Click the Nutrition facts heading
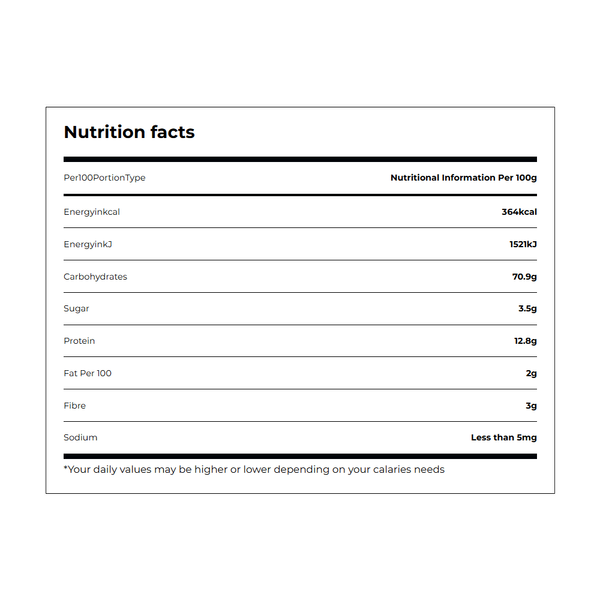 tap(129, 132)
